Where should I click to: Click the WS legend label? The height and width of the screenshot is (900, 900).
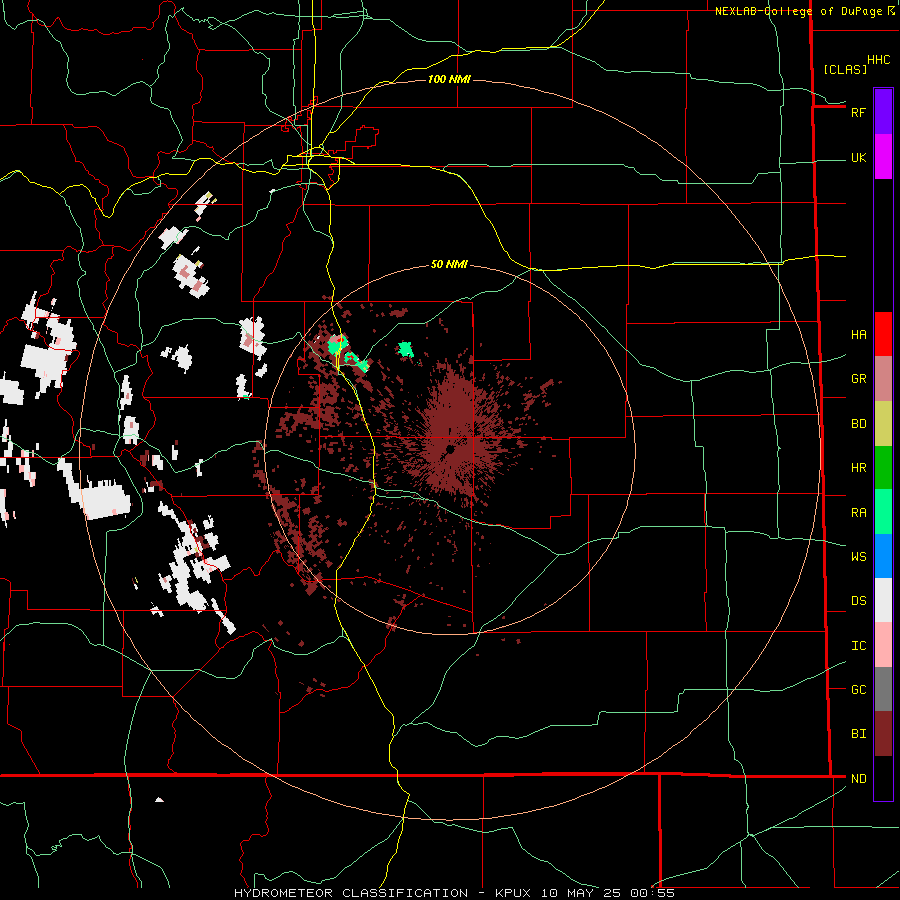[858, 557]
